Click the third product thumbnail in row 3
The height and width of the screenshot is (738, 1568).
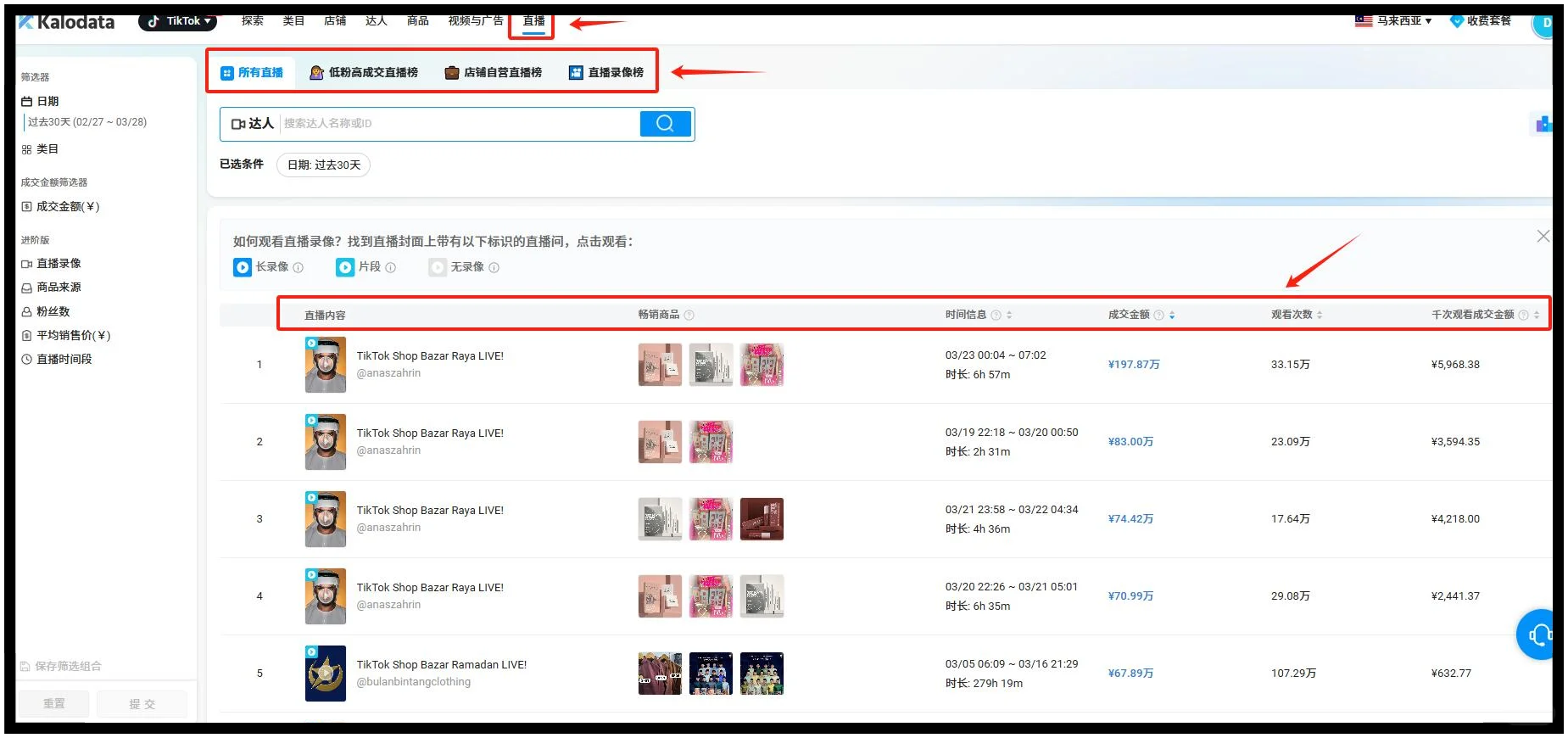(762, 519)
